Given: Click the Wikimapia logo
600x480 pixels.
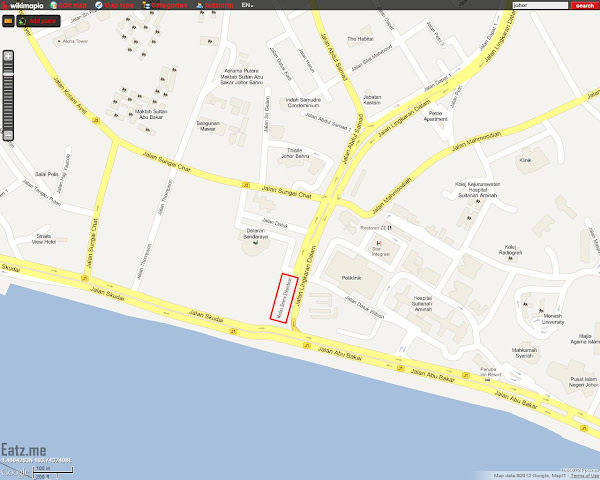Looking at the screenshot, I should pyautogui.click(x=22, y=5).
